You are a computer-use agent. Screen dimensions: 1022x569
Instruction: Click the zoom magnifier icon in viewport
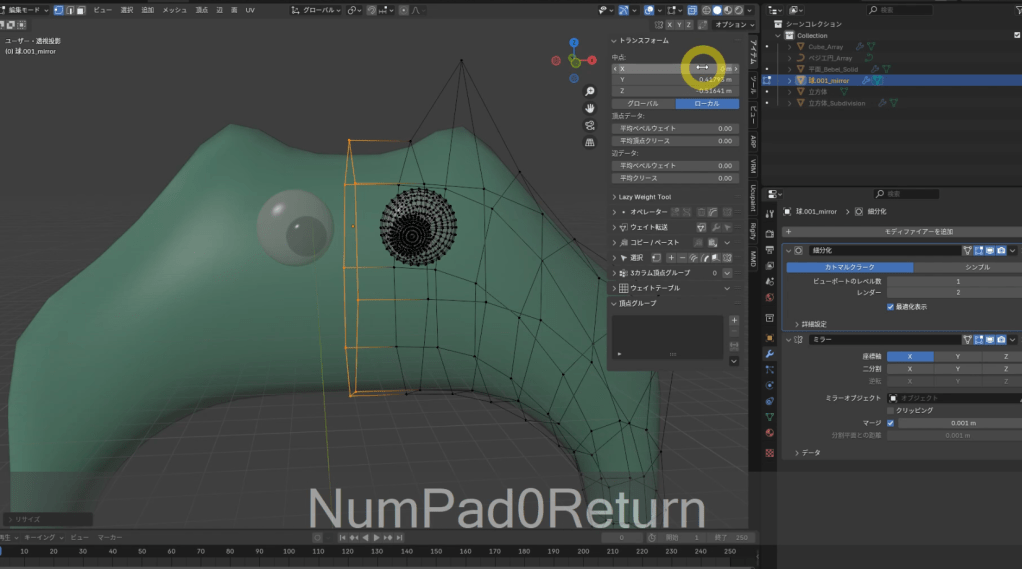(590, 91)
